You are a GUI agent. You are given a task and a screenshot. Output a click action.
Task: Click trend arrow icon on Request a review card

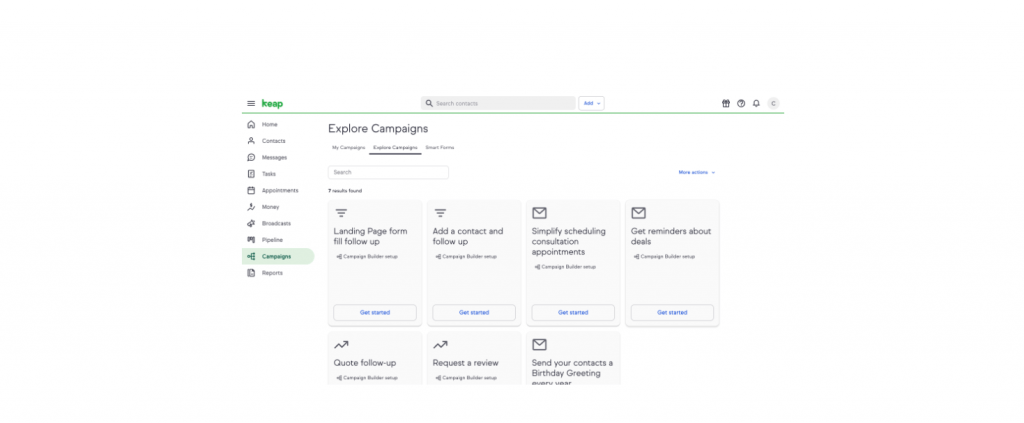tap(440, 345)
